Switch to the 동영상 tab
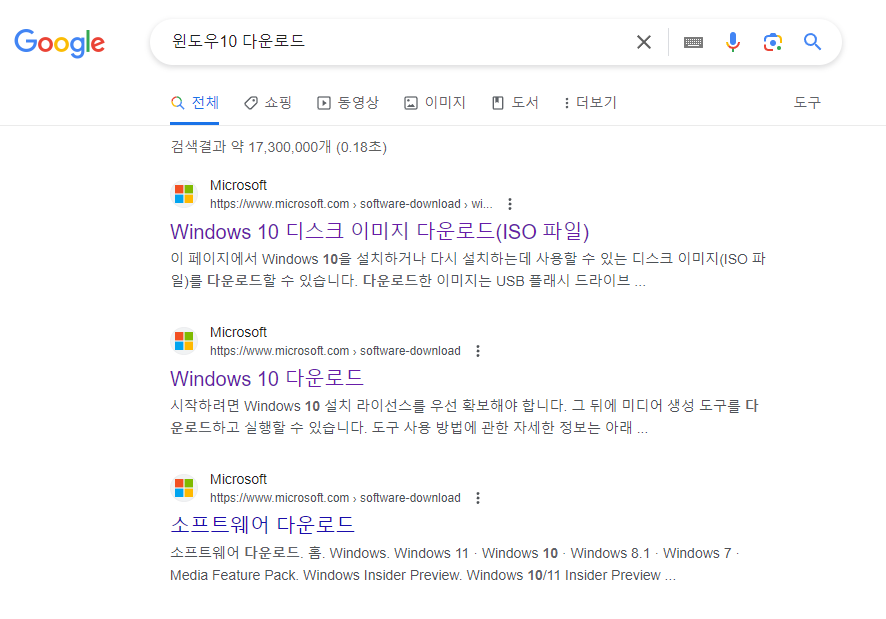Screen dimensions: 886x619 pyautogui.click(x=348, y=103)
